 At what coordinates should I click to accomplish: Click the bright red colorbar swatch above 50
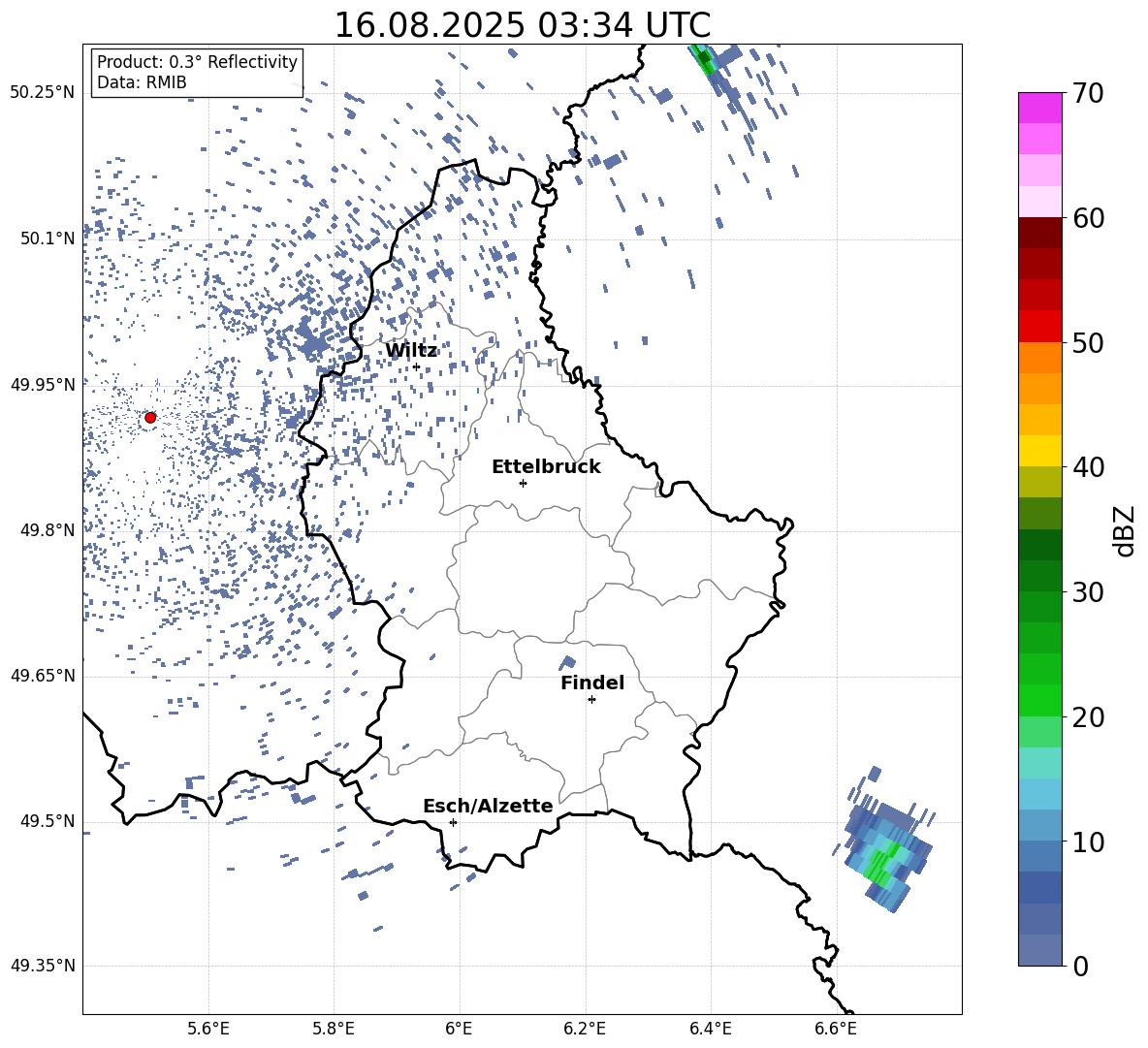click(1039, 327)
